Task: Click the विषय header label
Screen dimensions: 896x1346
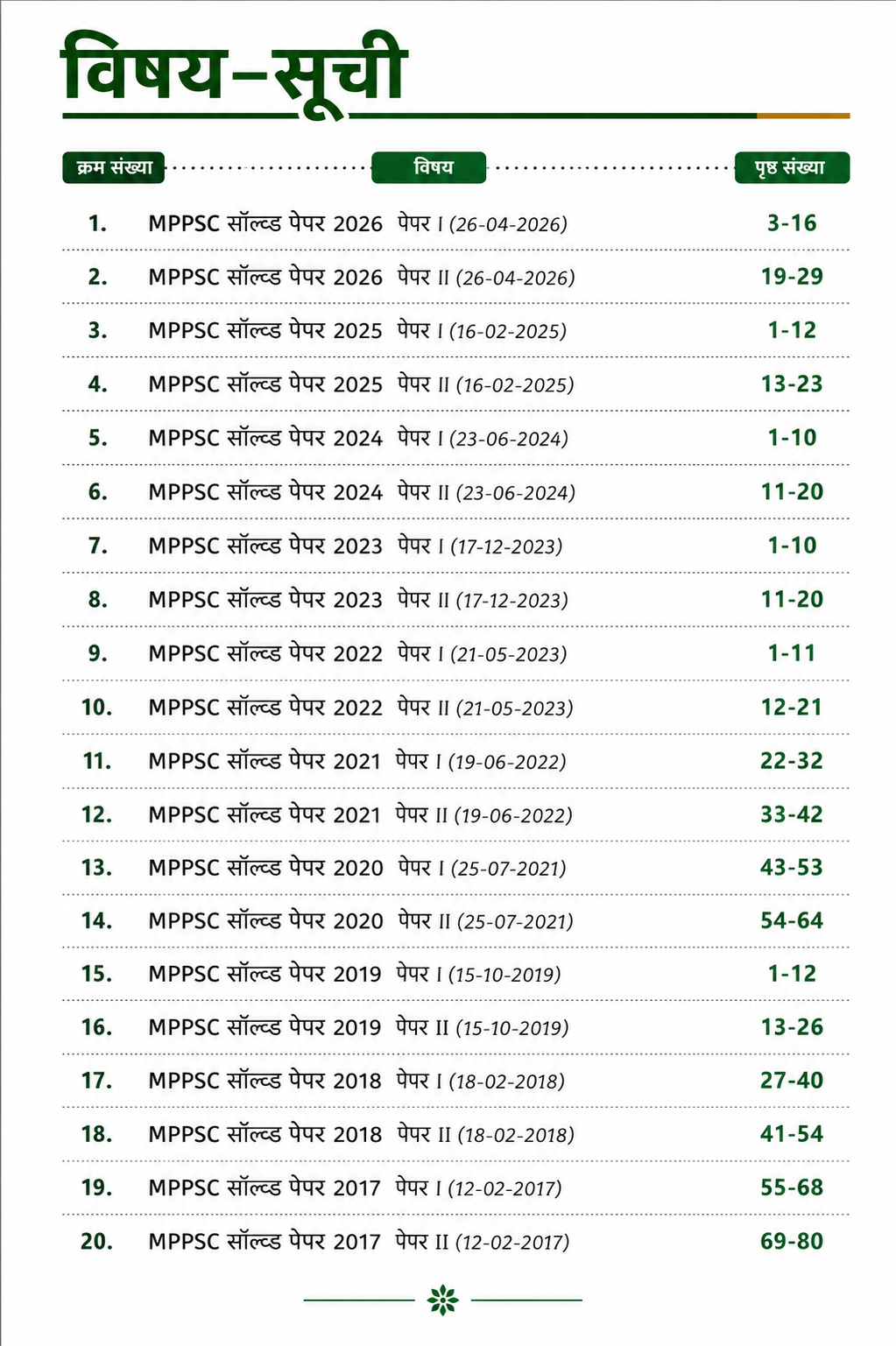Action: 429,167
